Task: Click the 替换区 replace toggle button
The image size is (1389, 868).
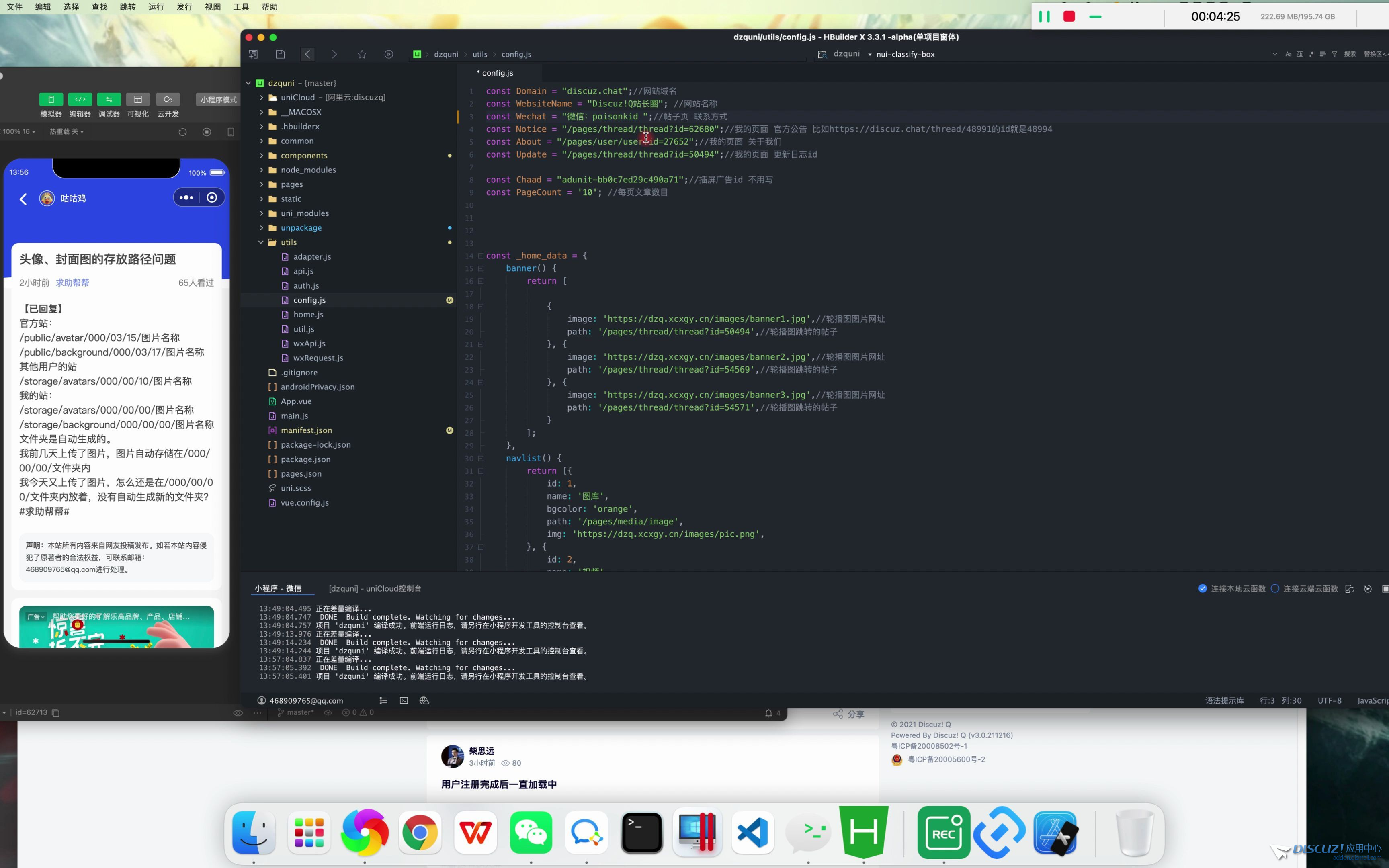Action: (1375, 54)
